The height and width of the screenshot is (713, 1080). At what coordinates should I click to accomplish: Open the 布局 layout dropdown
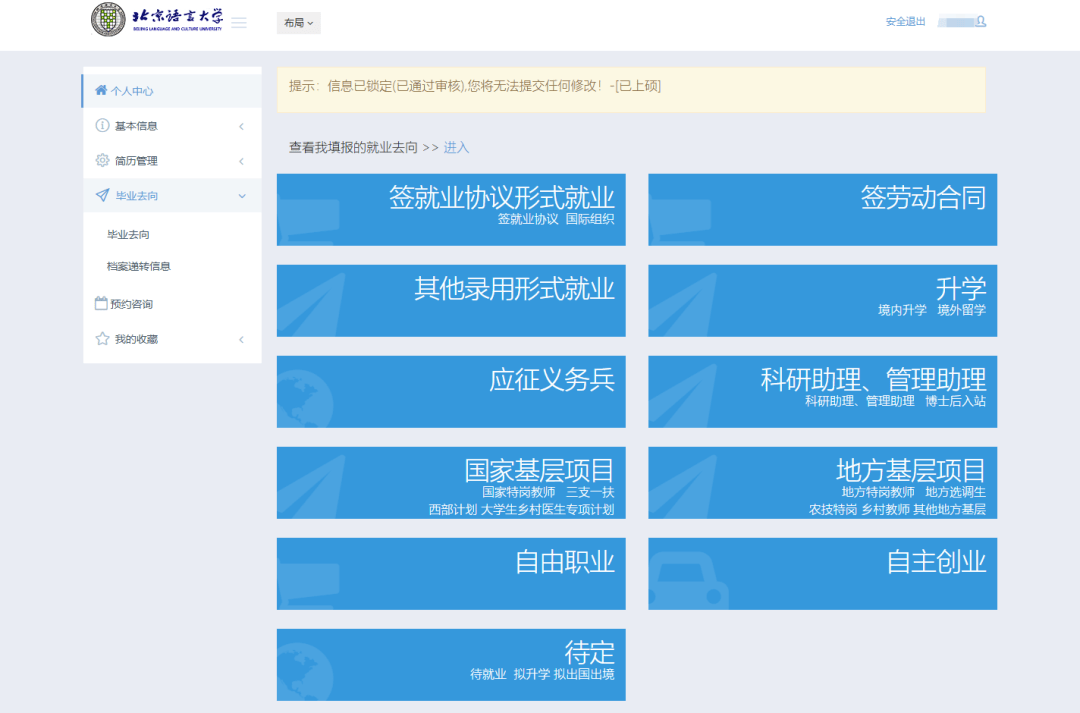(298, 23)
